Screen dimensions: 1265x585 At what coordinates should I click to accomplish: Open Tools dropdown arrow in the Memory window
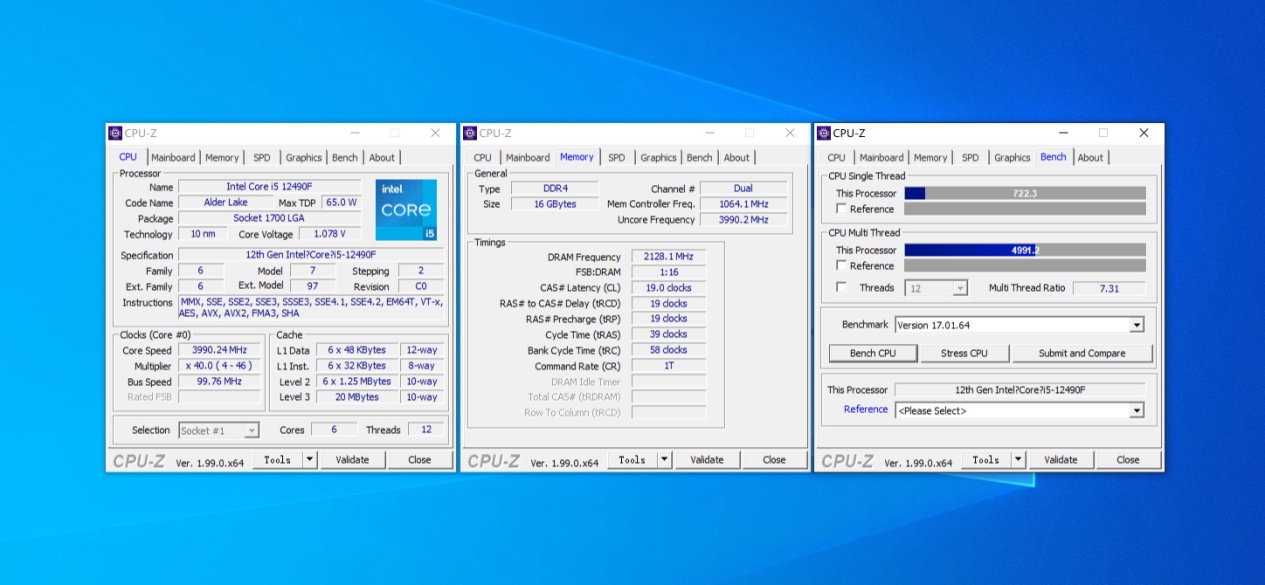click(x=664, y=460)
